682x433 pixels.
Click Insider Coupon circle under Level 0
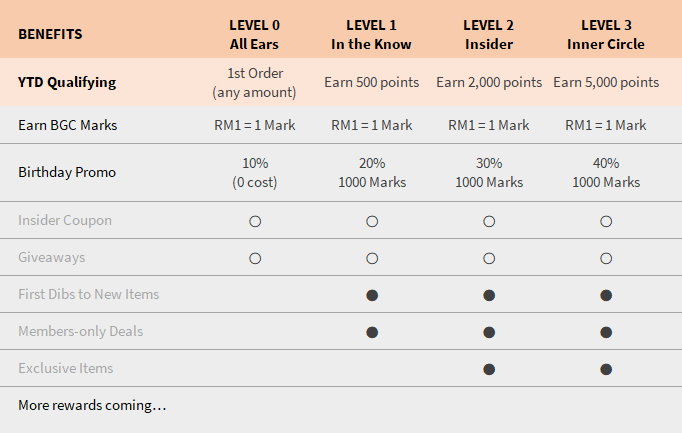pos(254,221)
